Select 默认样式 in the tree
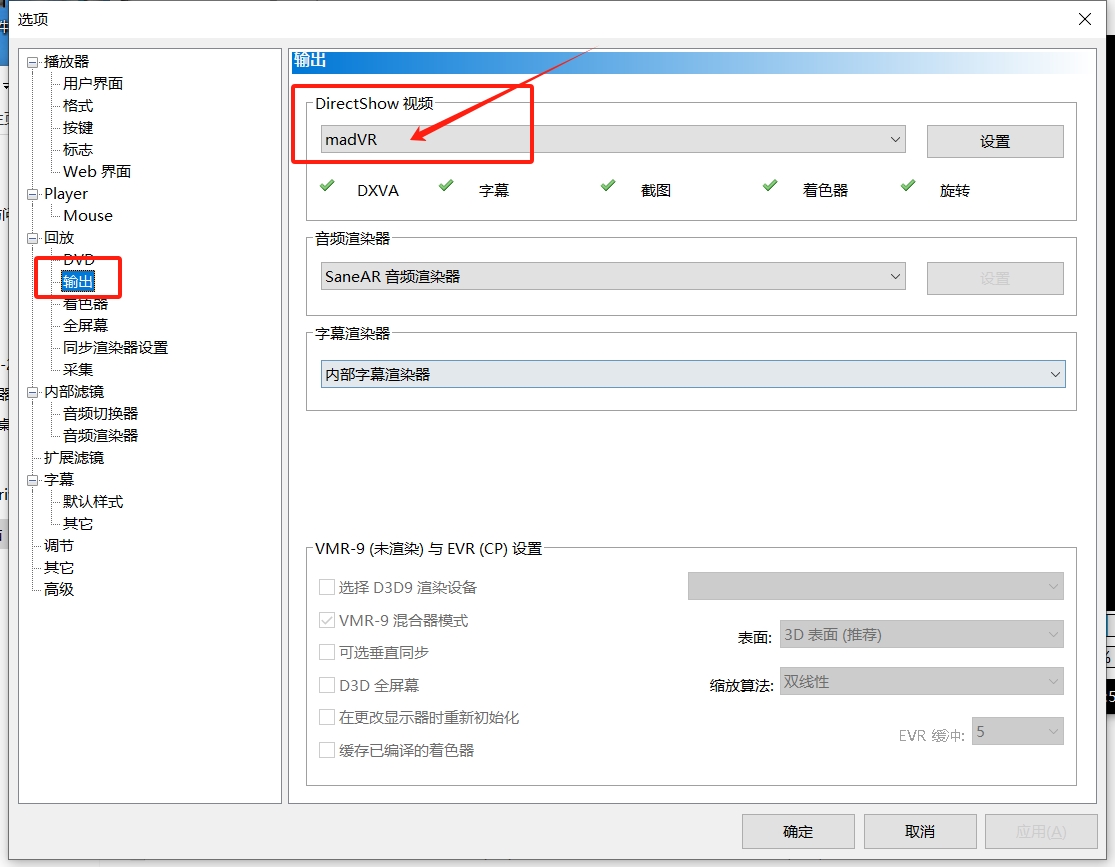 (x=92, y=502)
